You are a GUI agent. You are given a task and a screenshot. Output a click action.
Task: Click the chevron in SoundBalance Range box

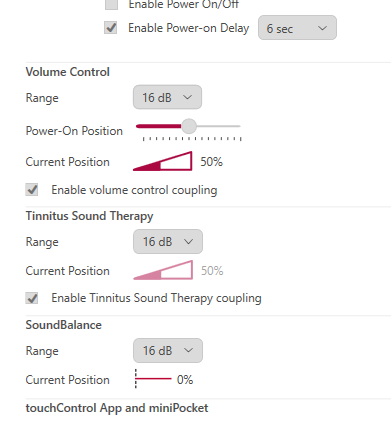pyautogui.click(x=188, y=350)
